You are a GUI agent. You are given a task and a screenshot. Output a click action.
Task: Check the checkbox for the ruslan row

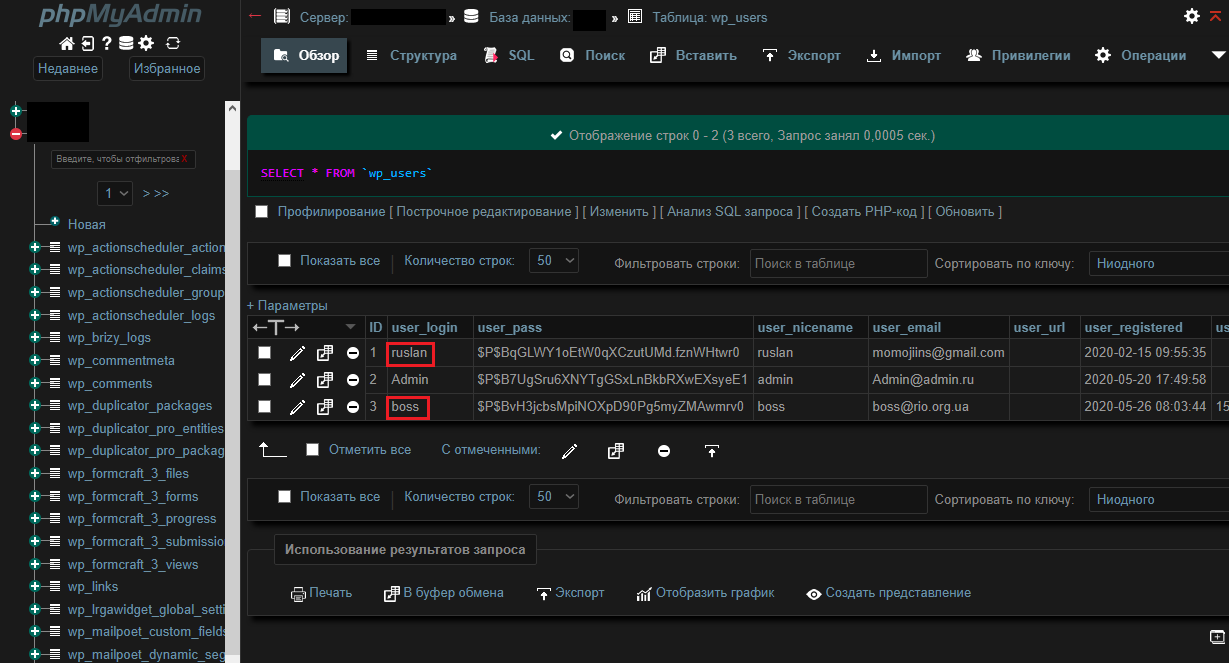tap(265, 353)
